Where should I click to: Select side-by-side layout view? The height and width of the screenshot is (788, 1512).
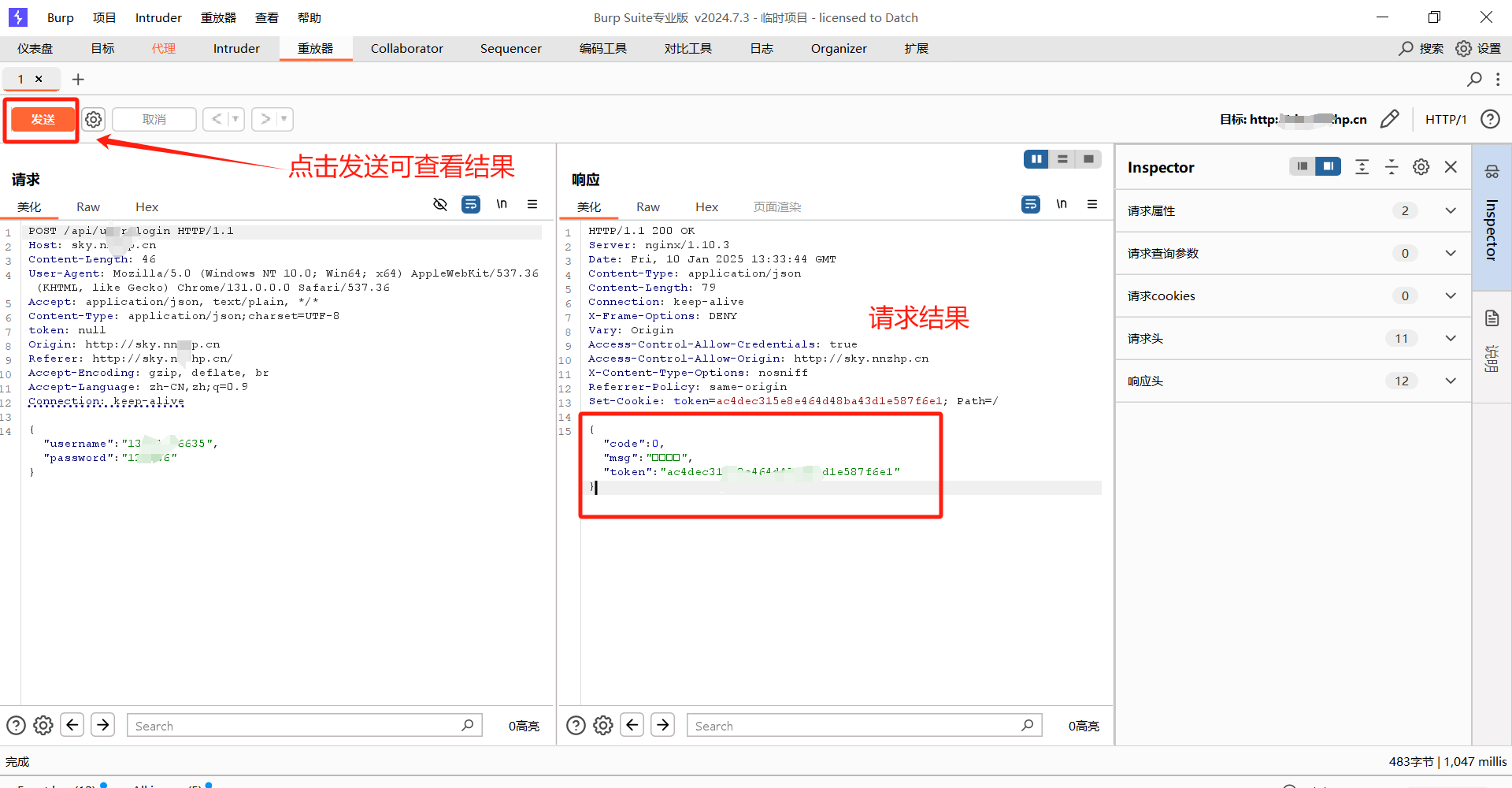coord(1036,159)
